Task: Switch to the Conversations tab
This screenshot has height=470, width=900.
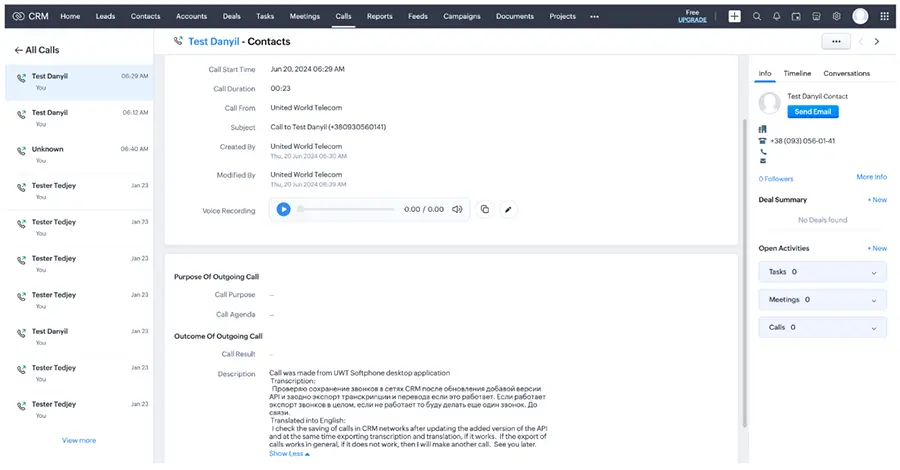Action: pos(847,73)
